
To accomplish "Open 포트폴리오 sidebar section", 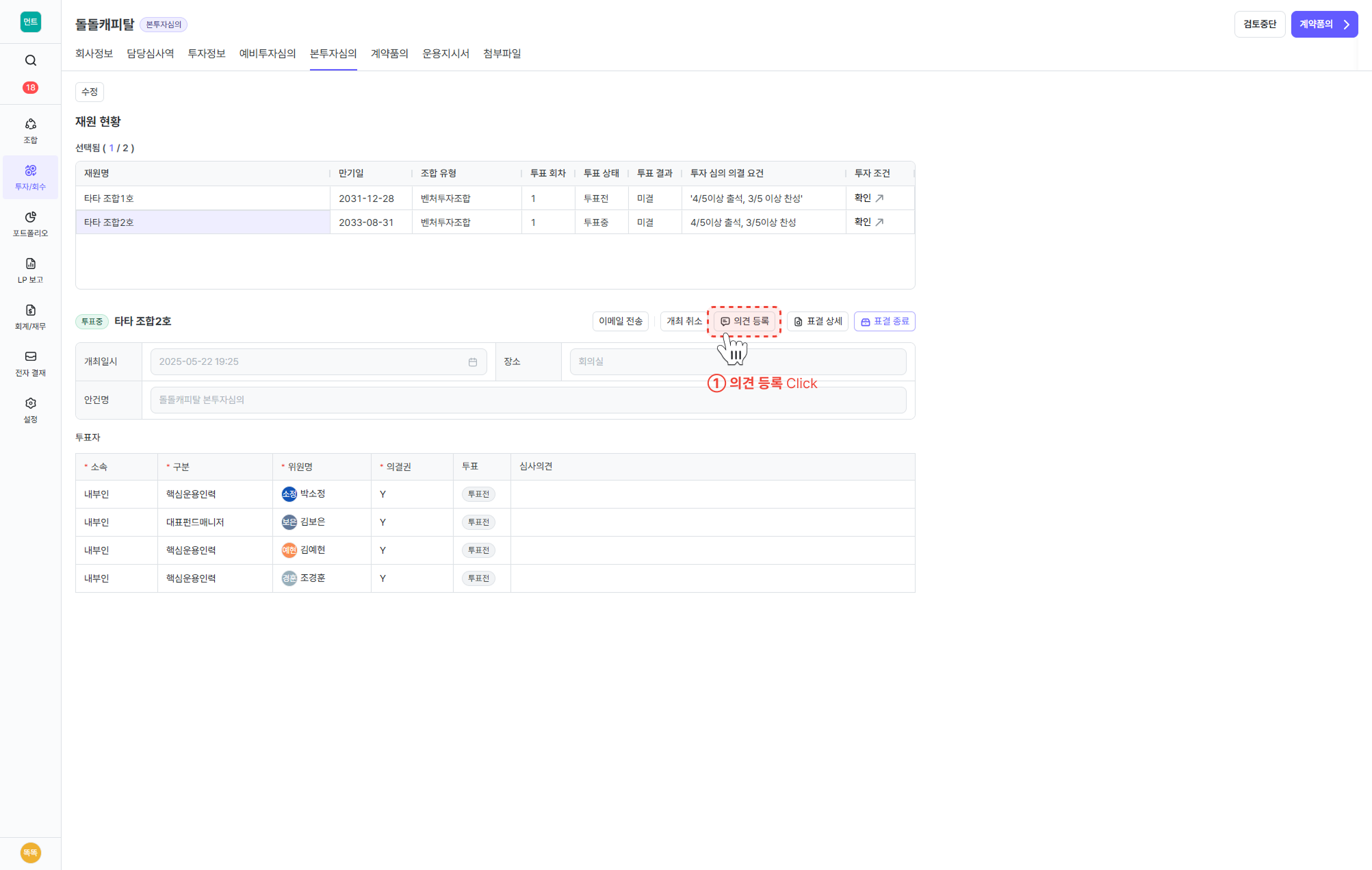I will point(30,224).
